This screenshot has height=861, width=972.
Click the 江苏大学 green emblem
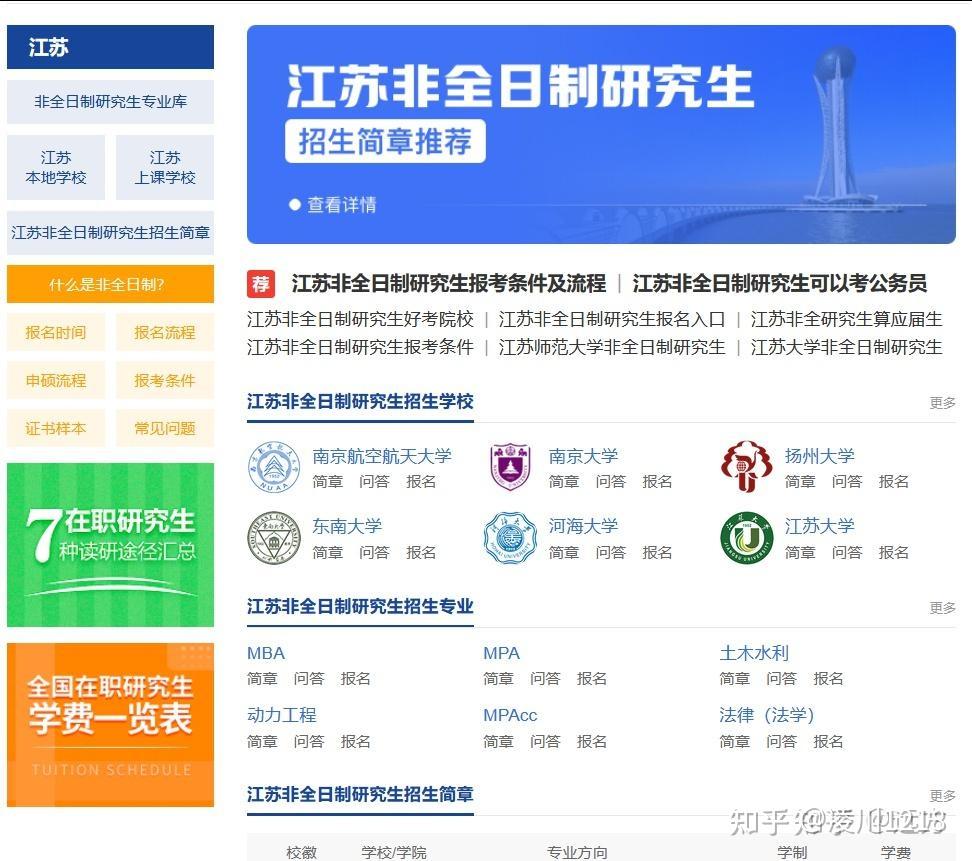coord(746,537)
